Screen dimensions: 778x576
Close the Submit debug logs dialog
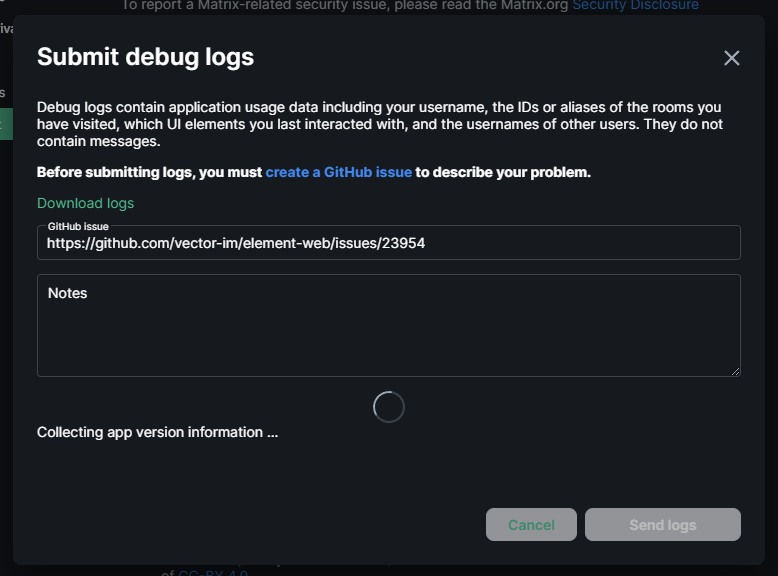[731, 58]
